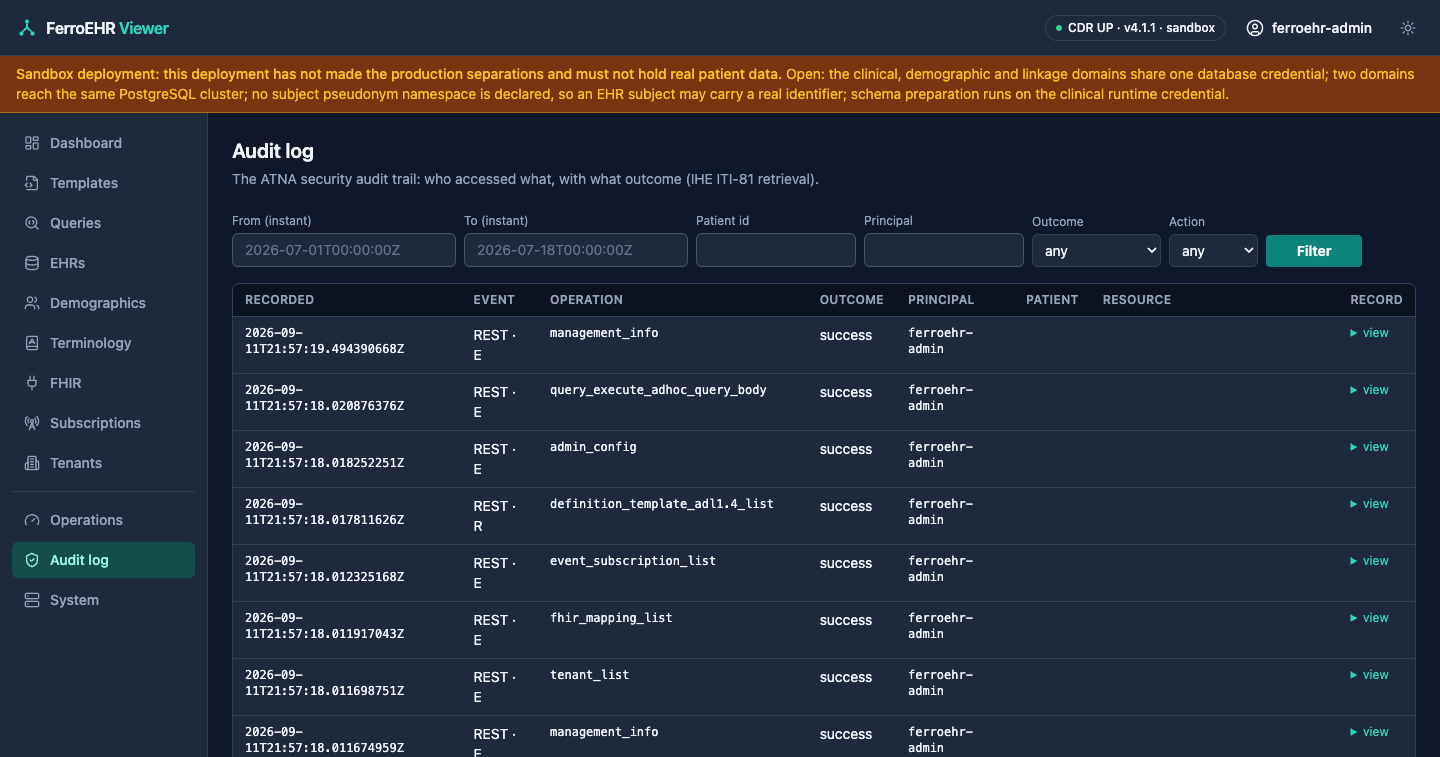
Task: Expand view for the fhir_mapping_list row
Action: (1369, 618)
